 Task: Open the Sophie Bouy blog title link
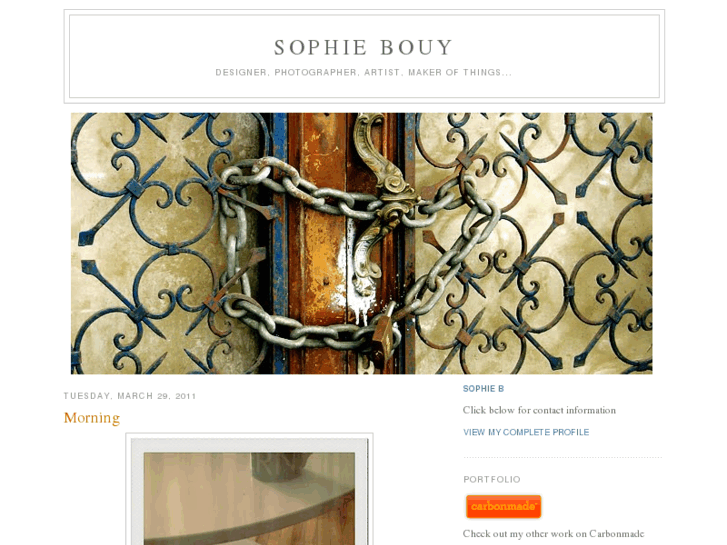363,47
